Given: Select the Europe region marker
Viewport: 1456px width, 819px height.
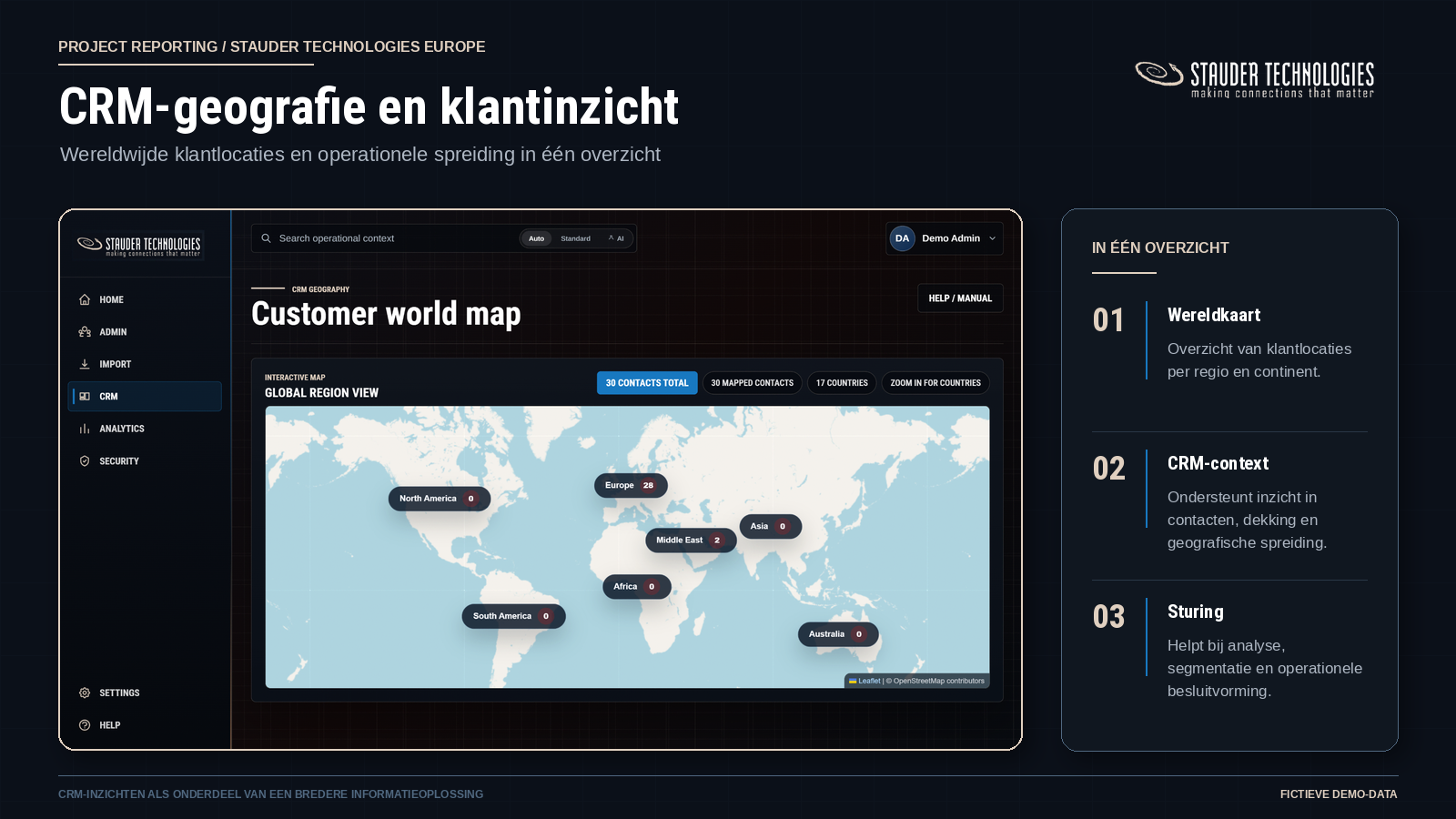Looking at the screenshot, I should pos(631,485).
